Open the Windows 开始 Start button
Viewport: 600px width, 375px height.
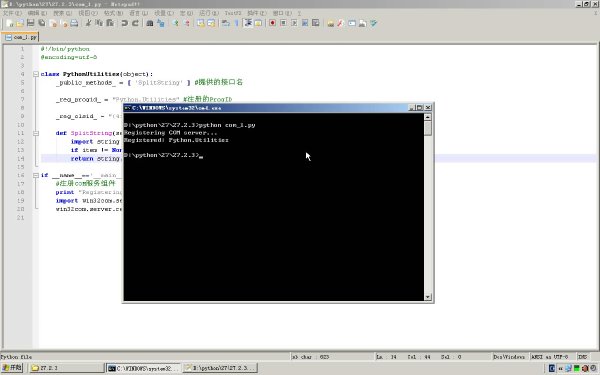point(12,368)
